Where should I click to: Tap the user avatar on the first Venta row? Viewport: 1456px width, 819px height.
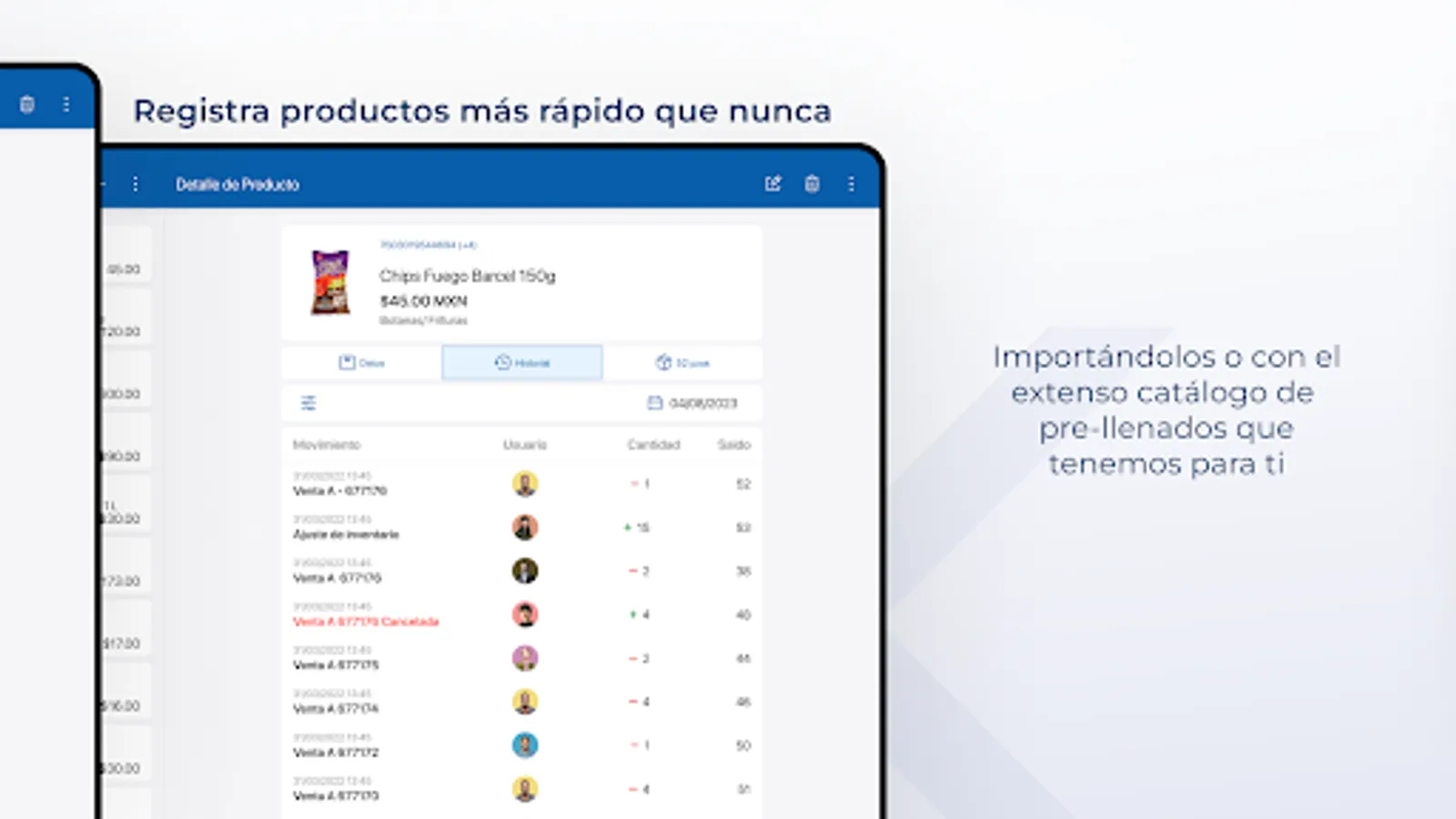tap(525, 484)
